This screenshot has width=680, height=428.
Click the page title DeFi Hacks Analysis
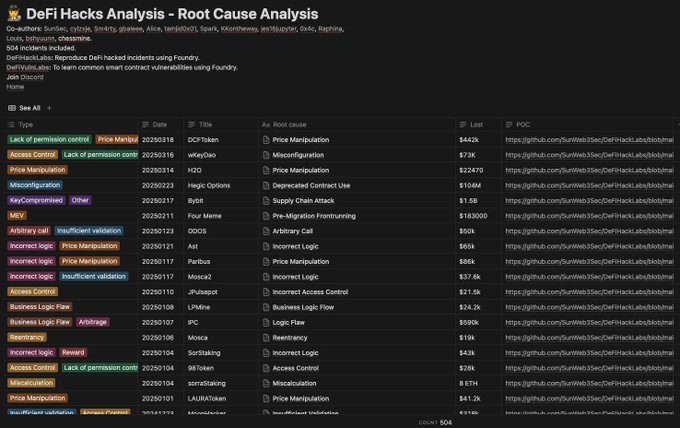172,14
